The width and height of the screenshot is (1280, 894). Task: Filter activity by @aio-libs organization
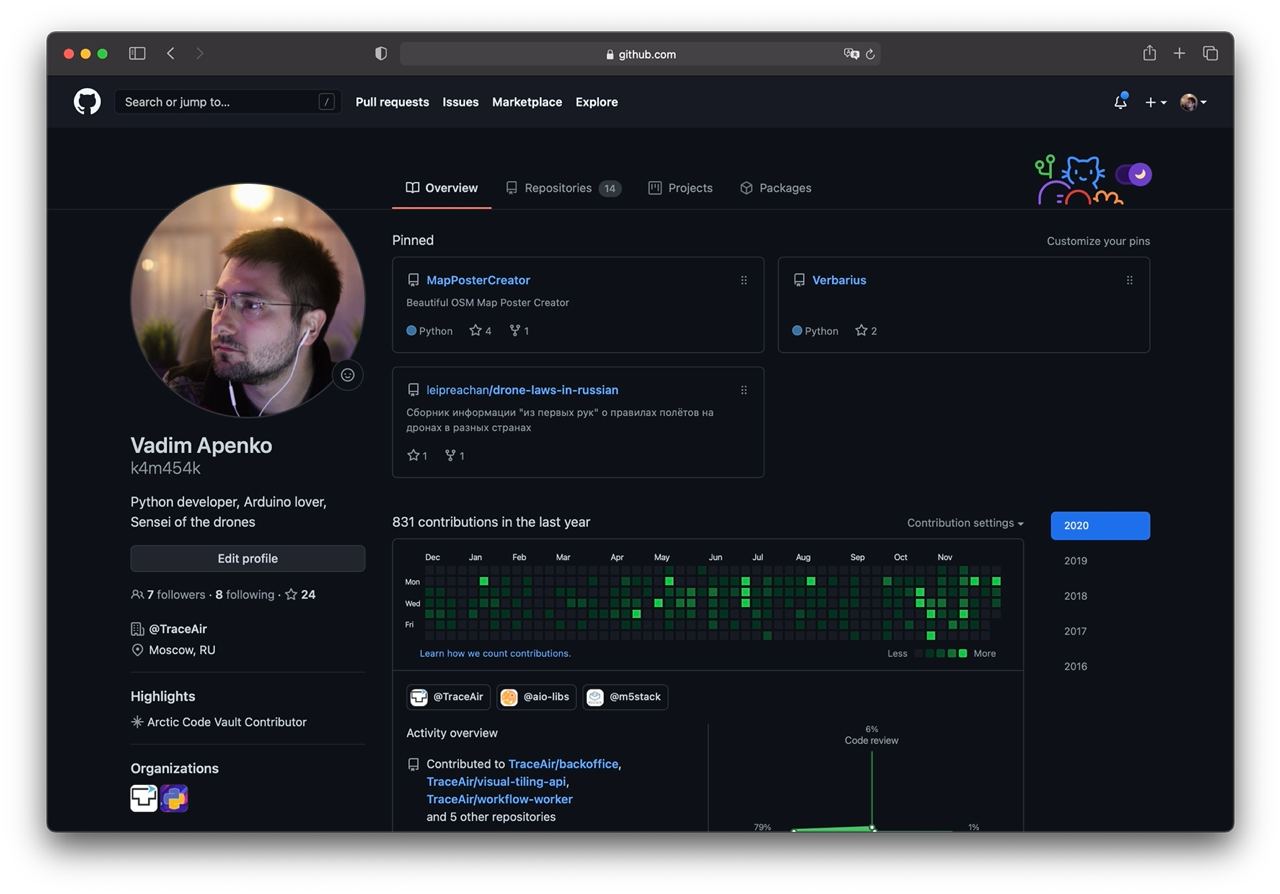point(536,697)
